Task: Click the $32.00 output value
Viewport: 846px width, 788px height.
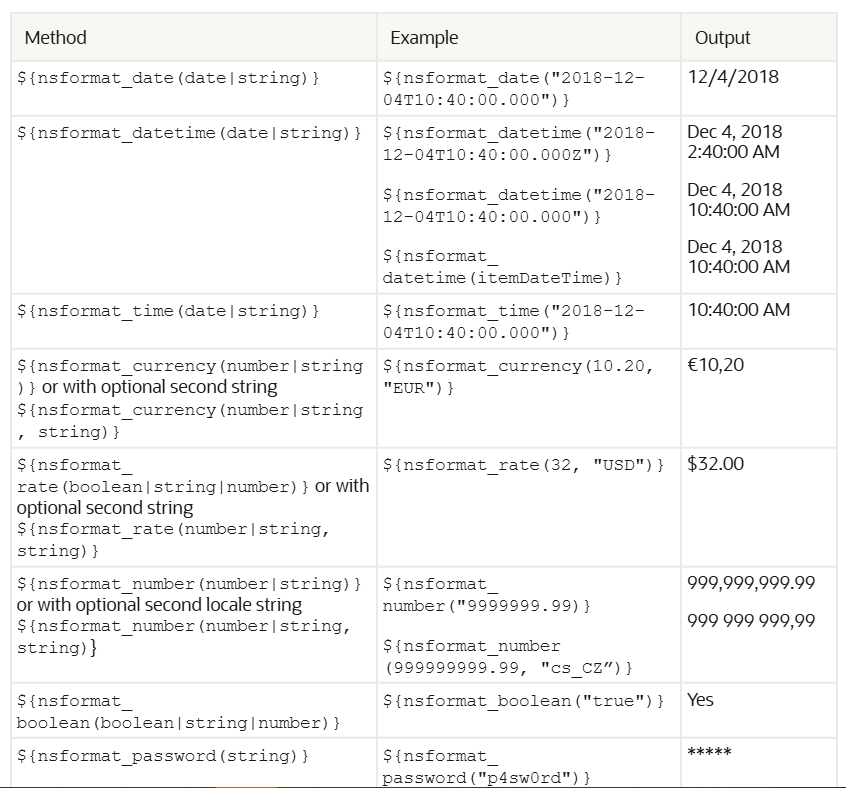Action: pos(716,464)
